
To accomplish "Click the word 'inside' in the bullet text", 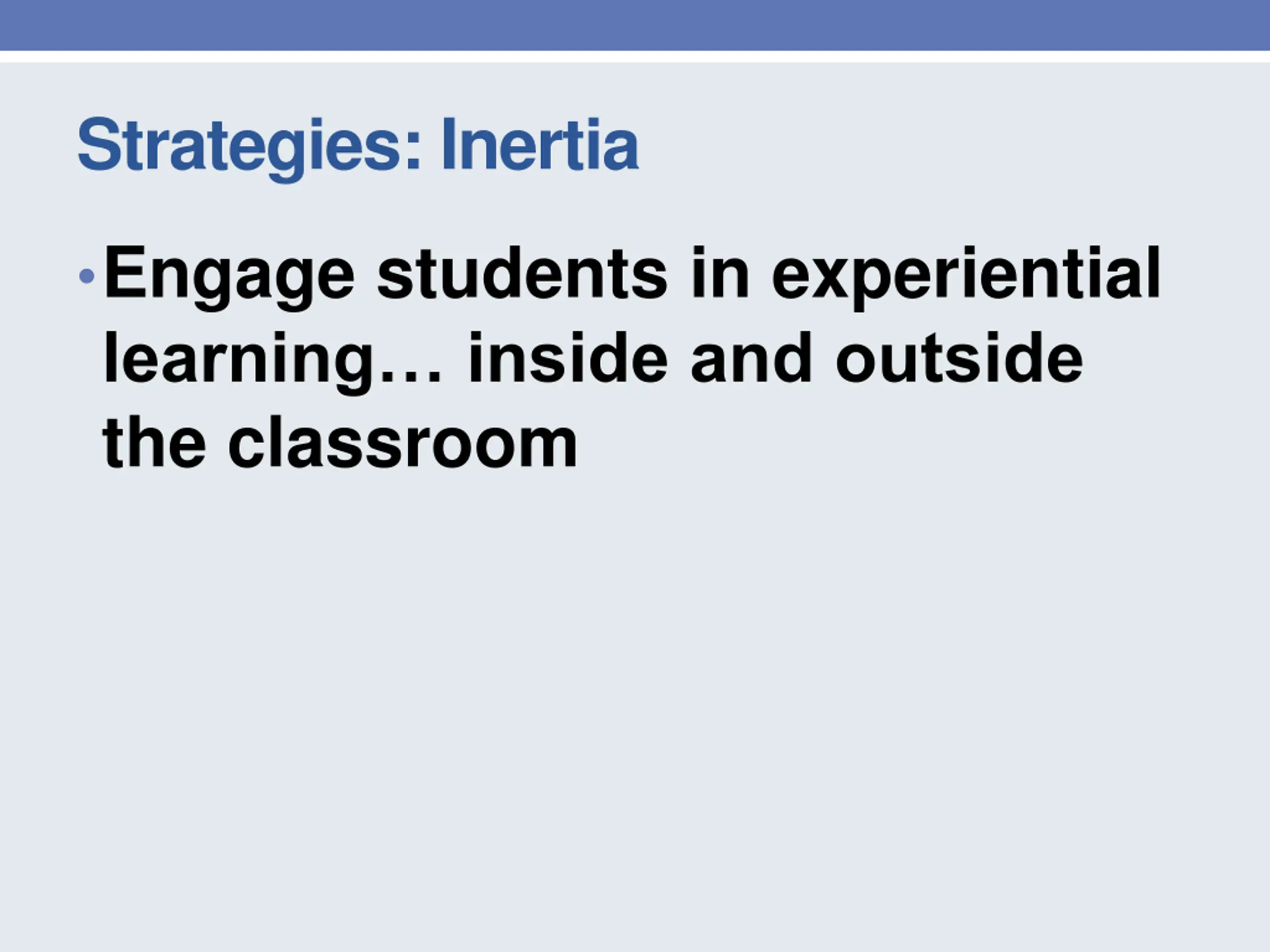I will [x=569, y=357].
